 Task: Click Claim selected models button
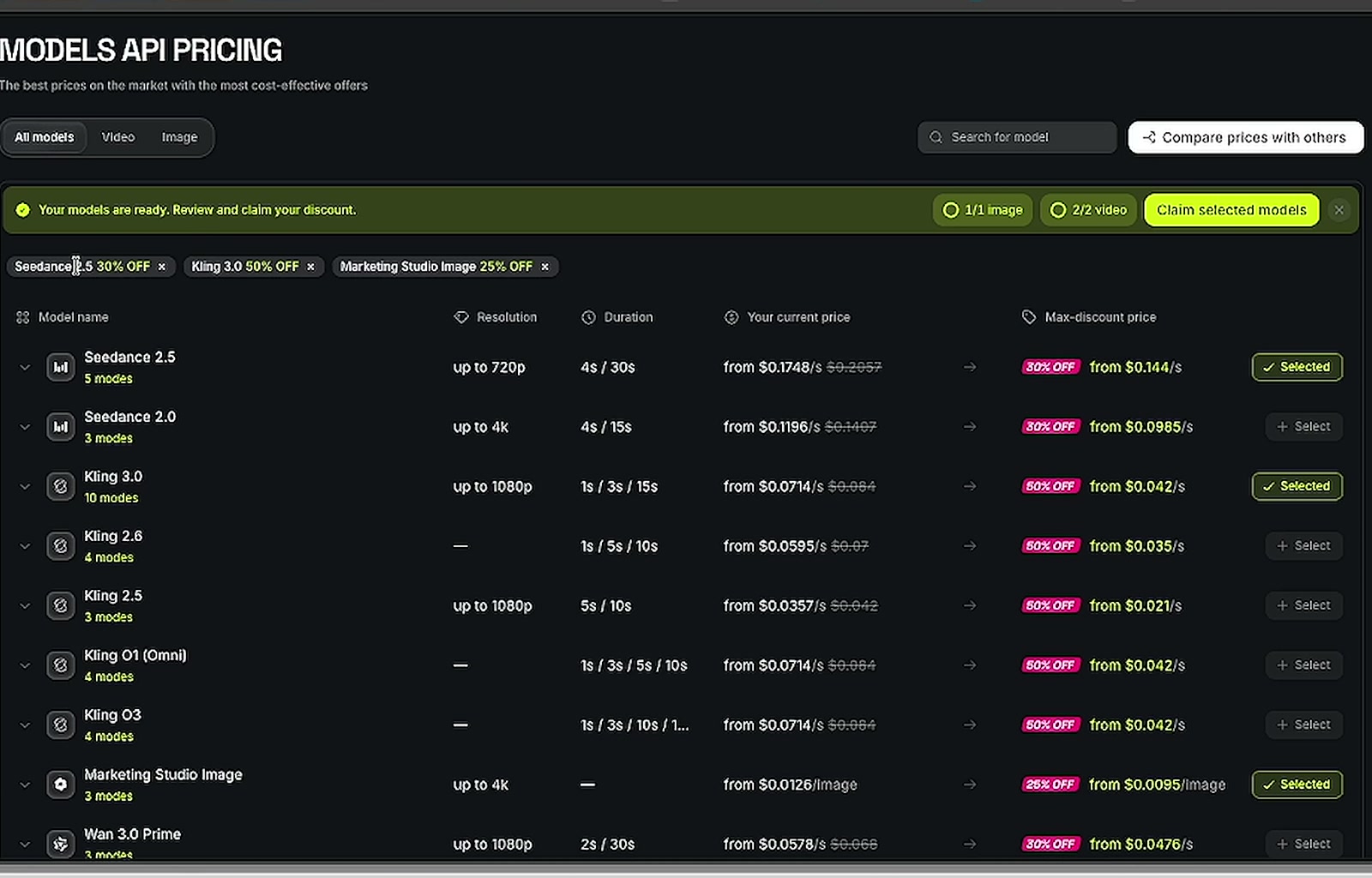pyautogui.click(x=1231, y=210)
